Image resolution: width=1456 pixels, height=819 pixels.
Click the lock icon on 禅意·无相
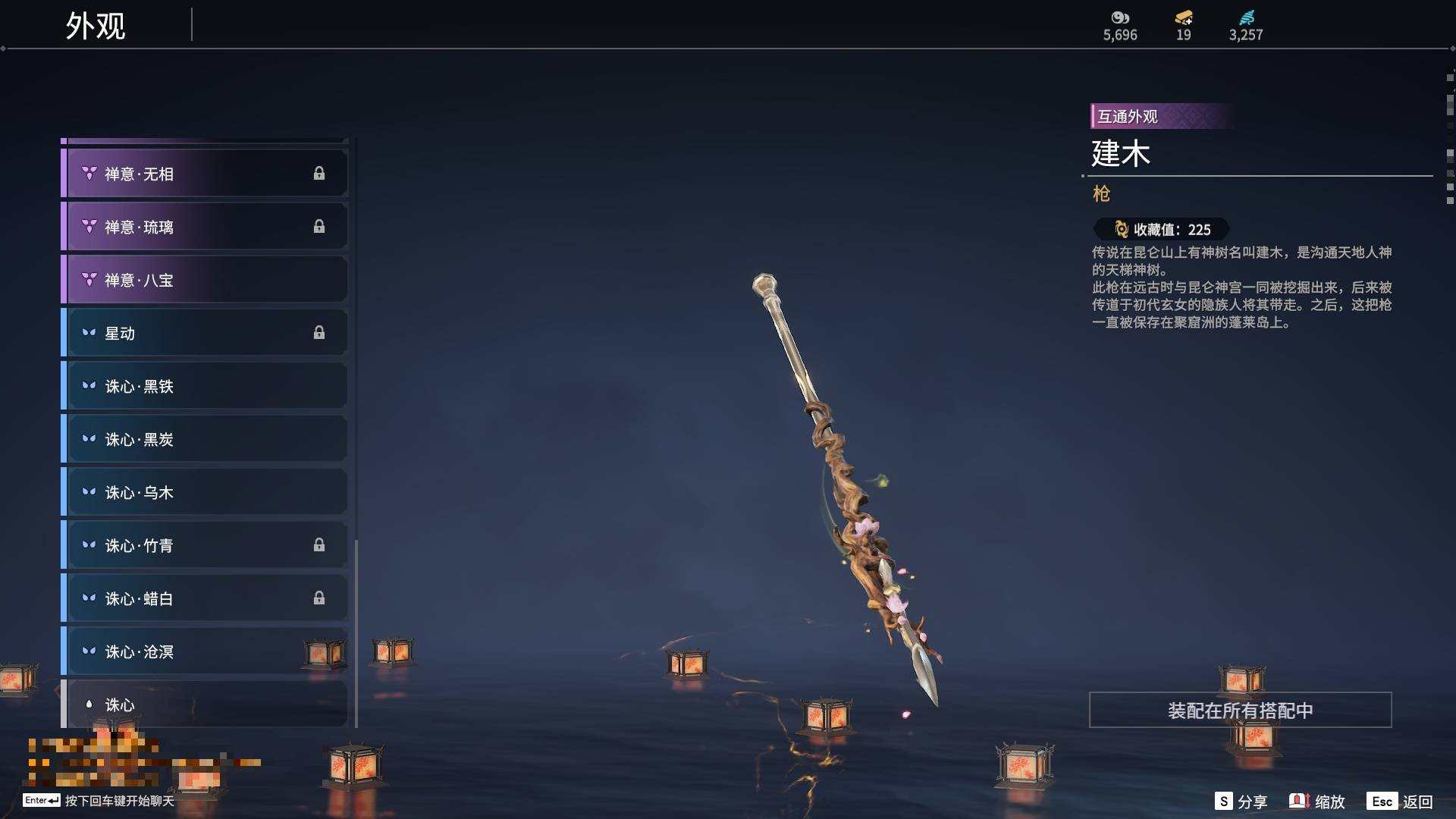(x=319, y=174)
